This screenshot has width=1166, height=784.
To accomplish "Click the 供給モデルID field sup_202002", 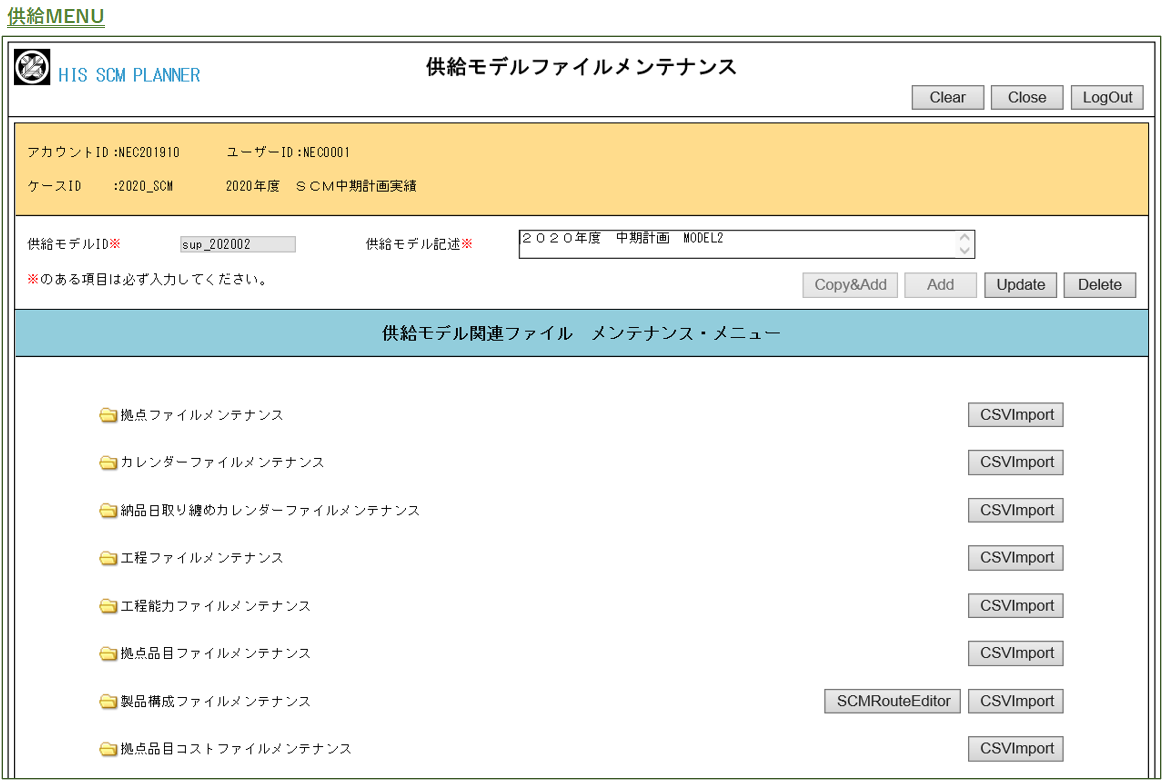I will (x=237, y=244).
